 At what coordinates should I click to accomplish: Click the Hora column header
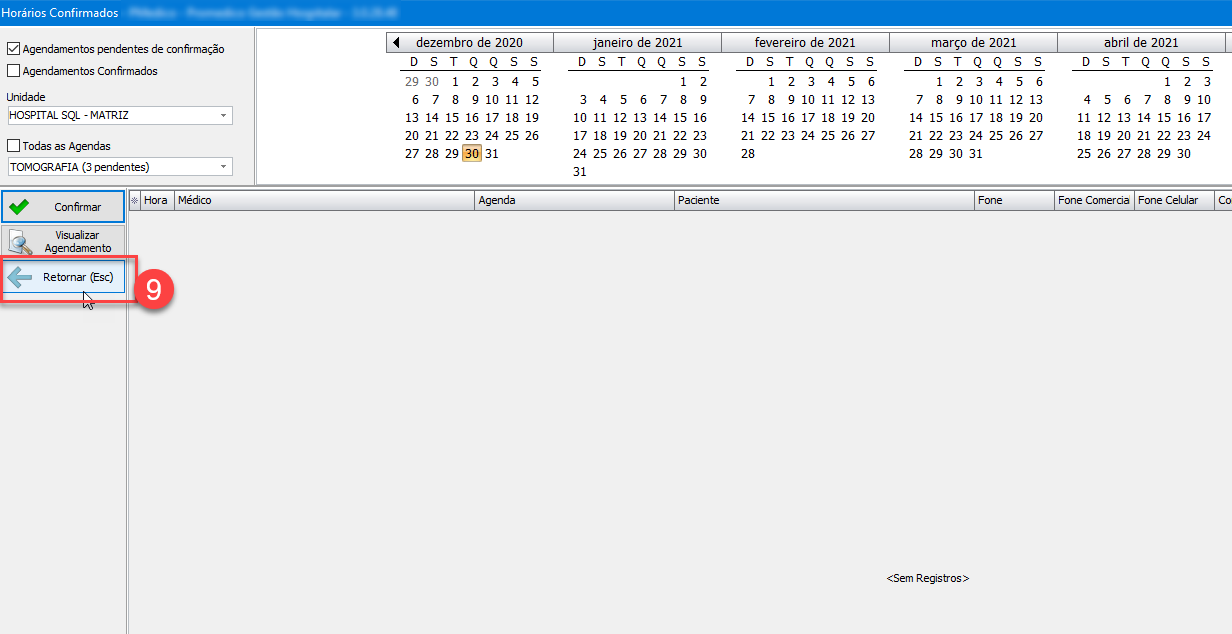pos(156,201)
